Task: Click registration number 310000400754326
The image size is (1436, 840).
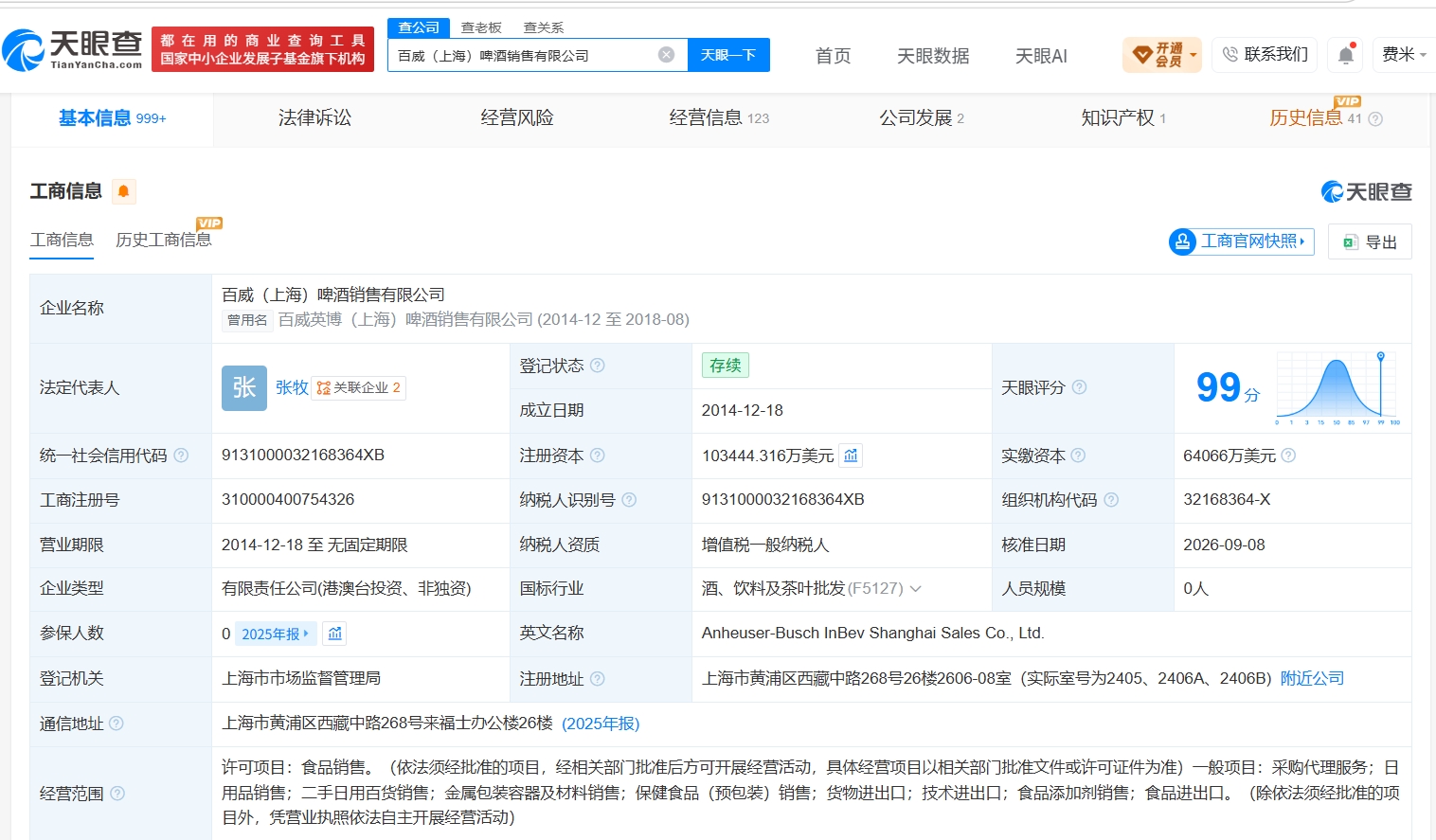Action: 288,499
